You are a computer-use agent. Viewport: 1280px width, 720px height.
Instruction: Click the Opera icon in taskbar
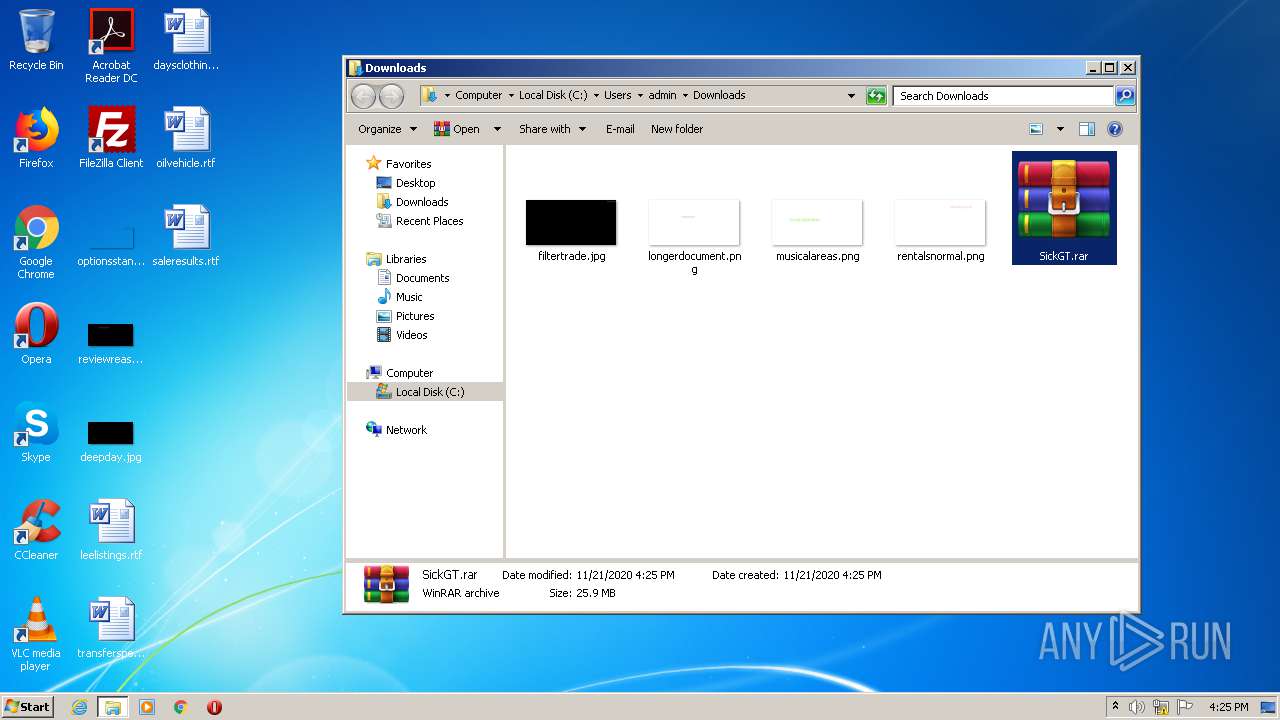pyautogui.click(x=214, y=707)
